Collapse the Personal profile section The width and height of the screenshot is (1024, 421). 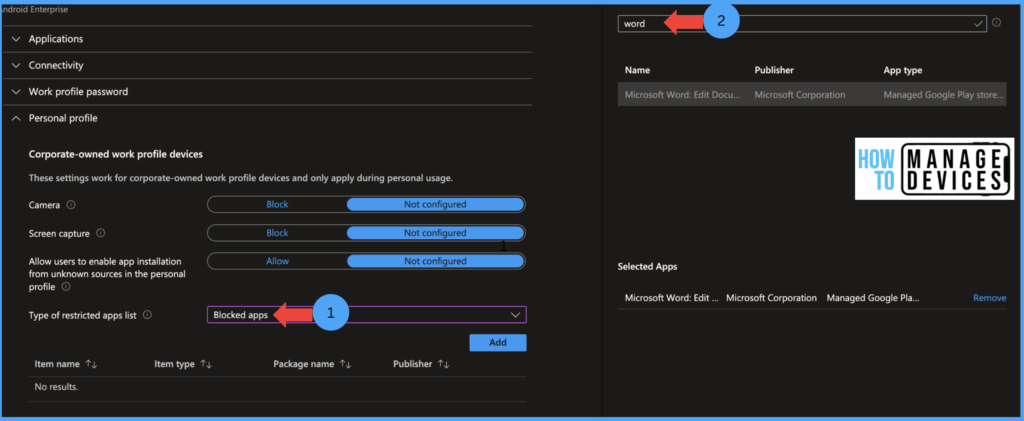click(x=54, y=118)
